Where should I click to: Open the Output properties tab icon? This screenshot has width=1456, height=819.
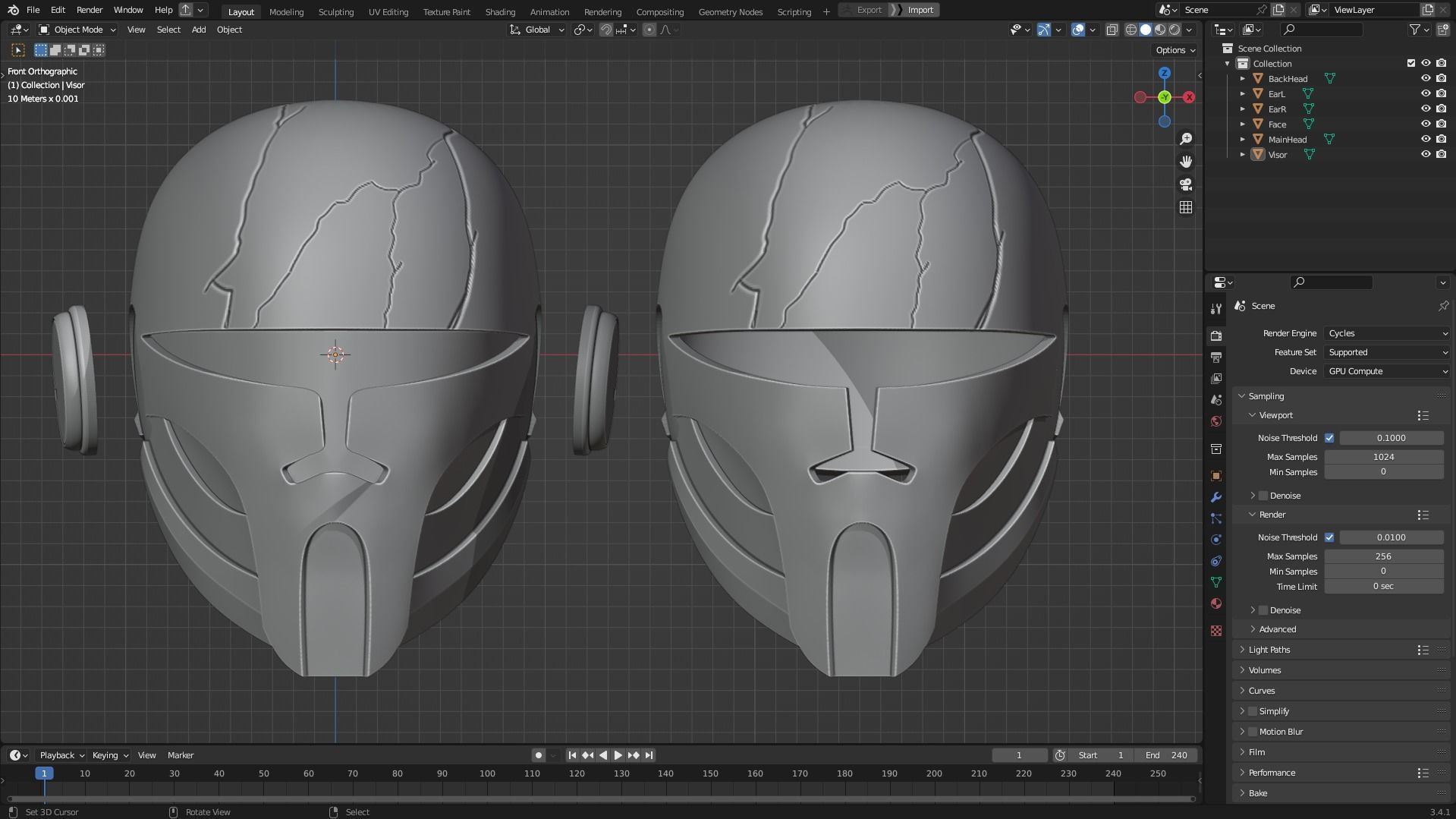1216,357
